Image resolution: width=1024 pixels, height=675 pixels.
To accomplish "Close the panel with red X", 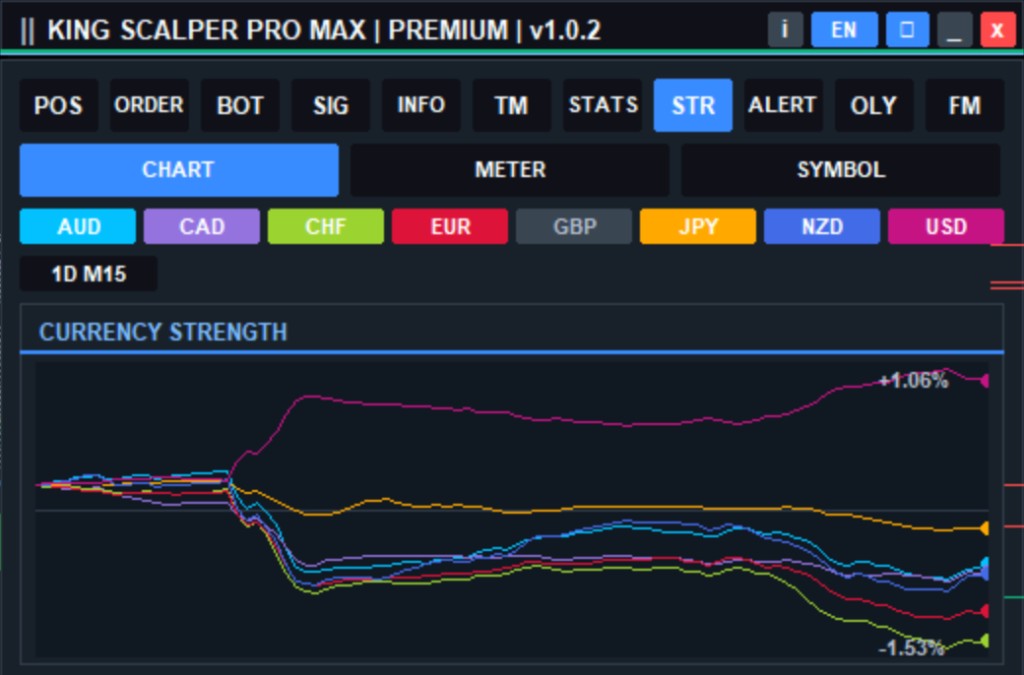I will [x=997, y=30].
